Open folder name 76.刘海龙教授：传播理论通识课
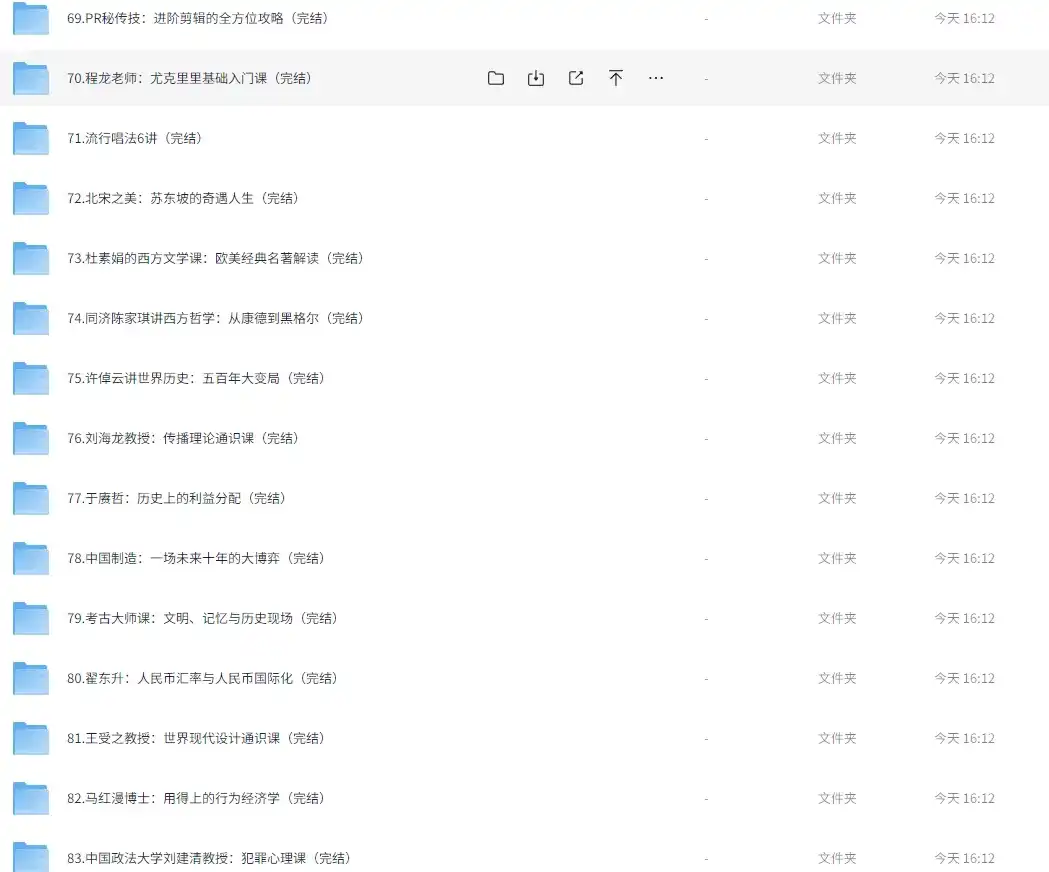Screen dimensions: 1049x872 click(183, 438)
